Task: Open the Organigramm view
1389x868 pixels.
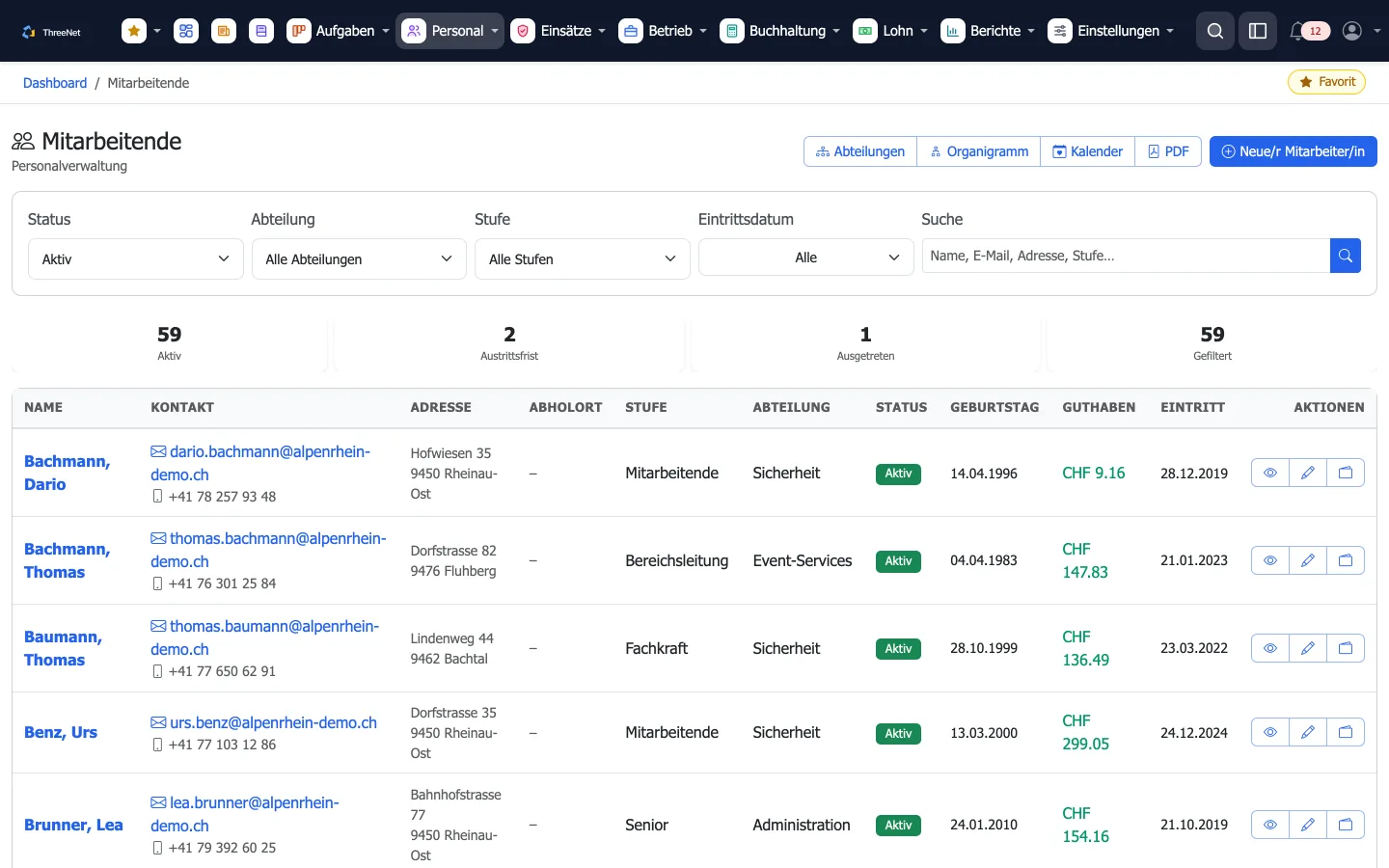Action: point(979,151)
